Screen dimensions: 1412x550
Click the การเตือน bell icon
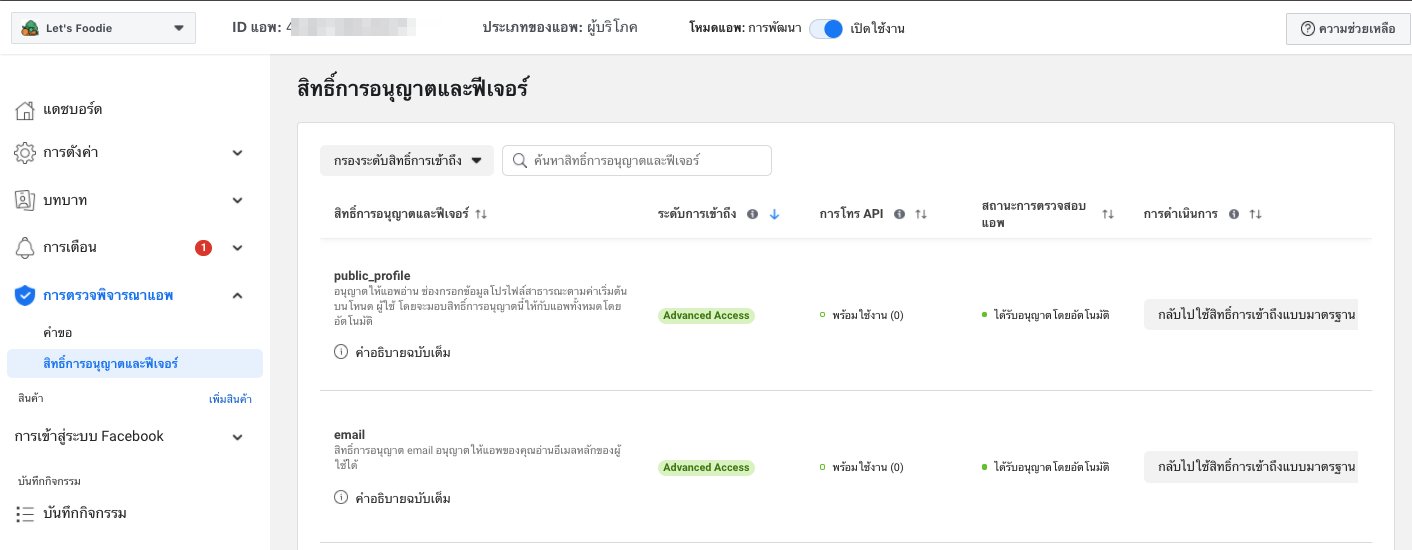point(25,247)
